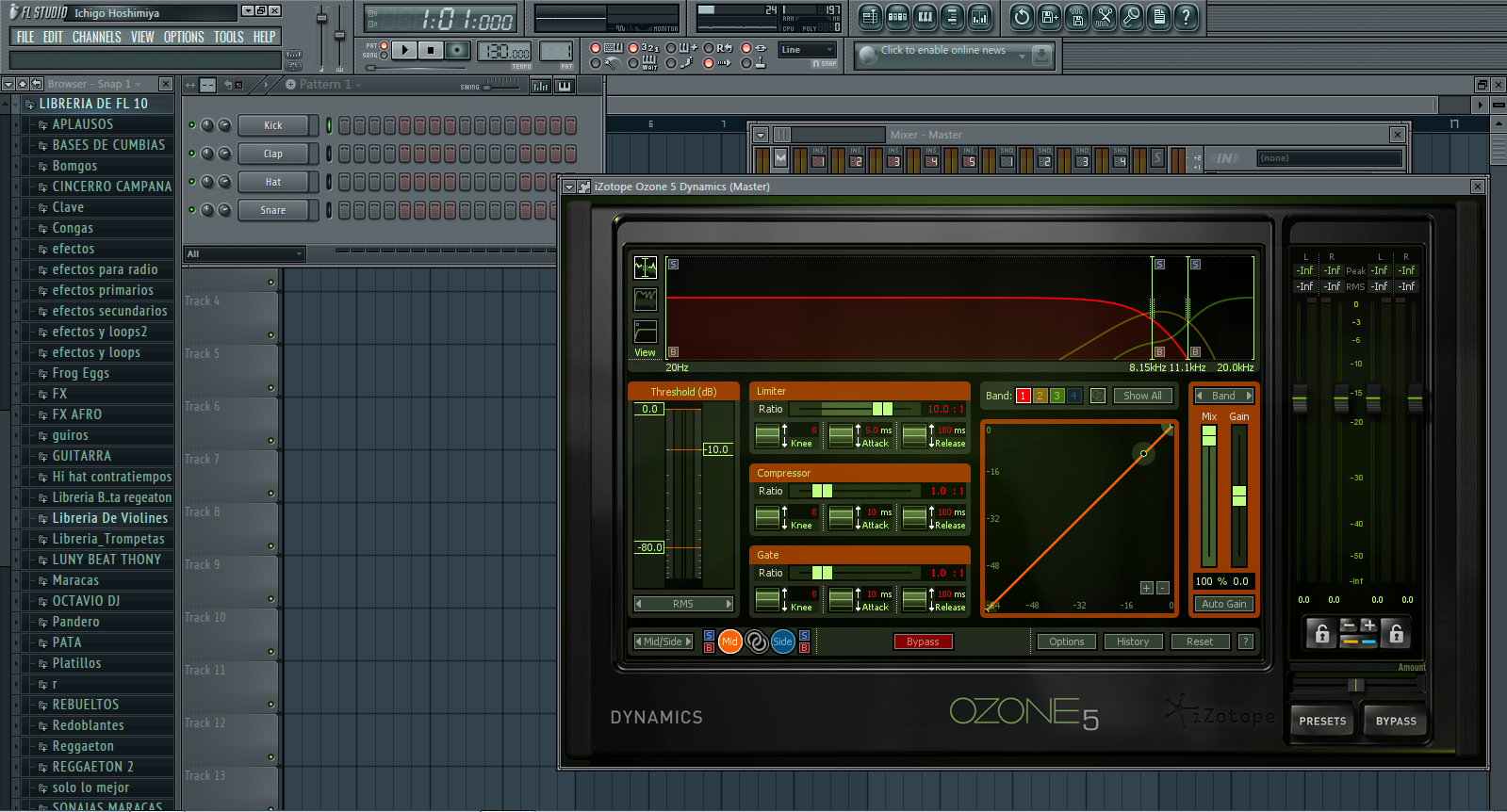
Task: Open the OPTIONS menu
Action: pyautogui.click(x=184, y=37)
